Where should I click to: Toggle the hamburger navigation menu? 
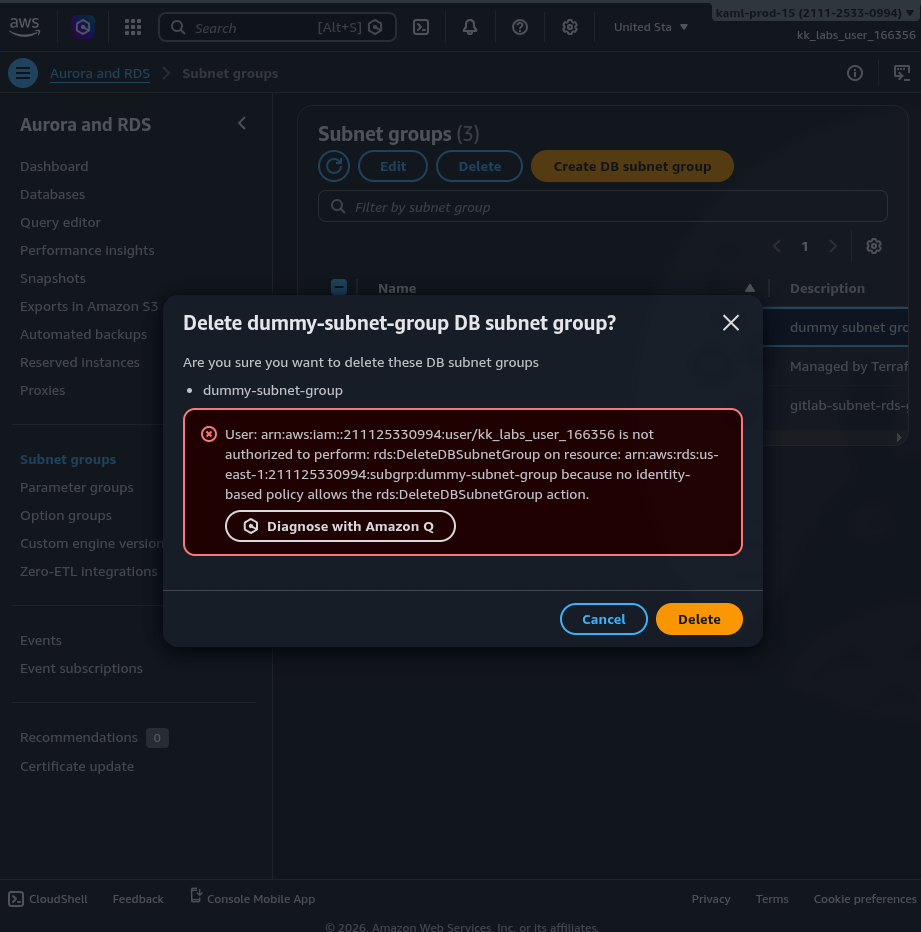pyautogui.click(x=23, y=73)
